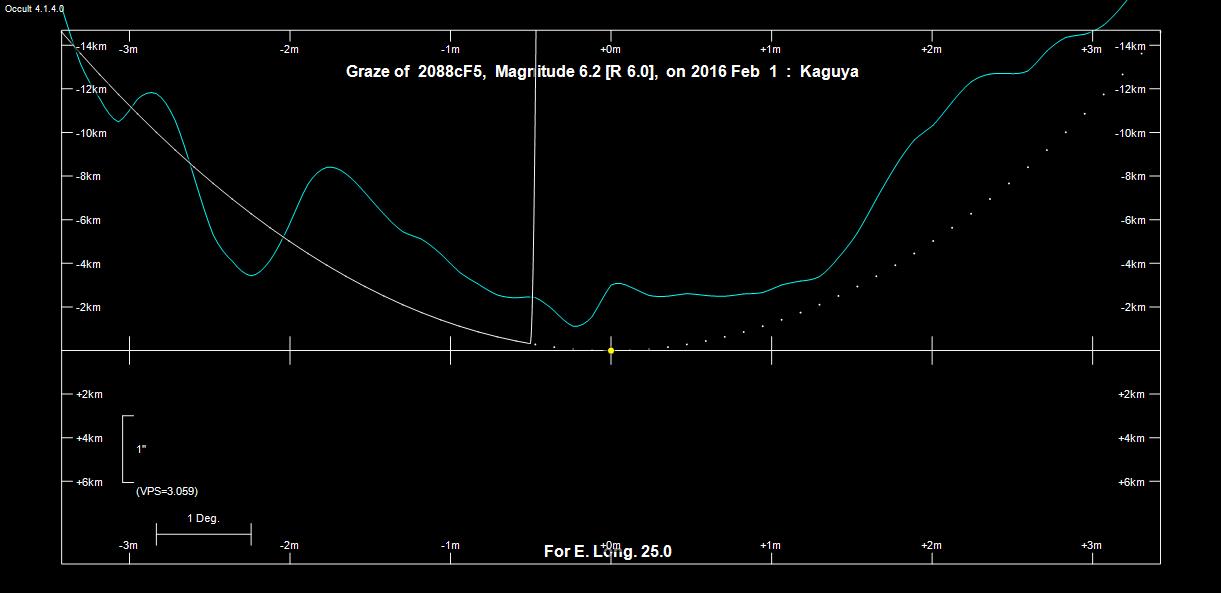The height and width of the screenshot is (593, 1221).
Task: Click the +2m label on the bottom axis
Action: click(x=931, y=545)
